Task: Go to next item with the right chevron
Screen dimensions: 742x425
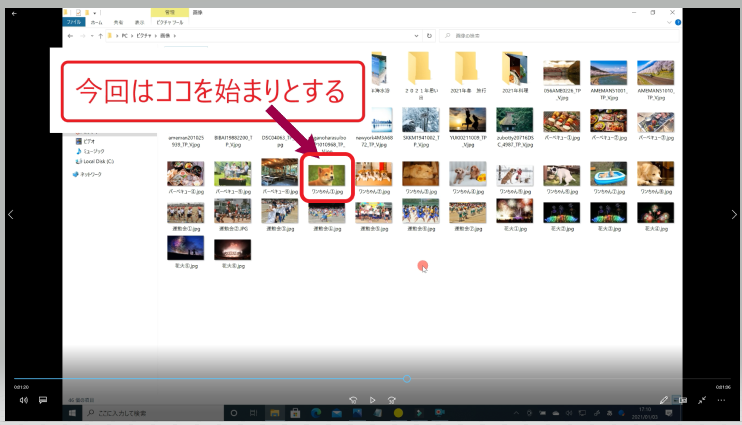Action: (x=734, y=214)
